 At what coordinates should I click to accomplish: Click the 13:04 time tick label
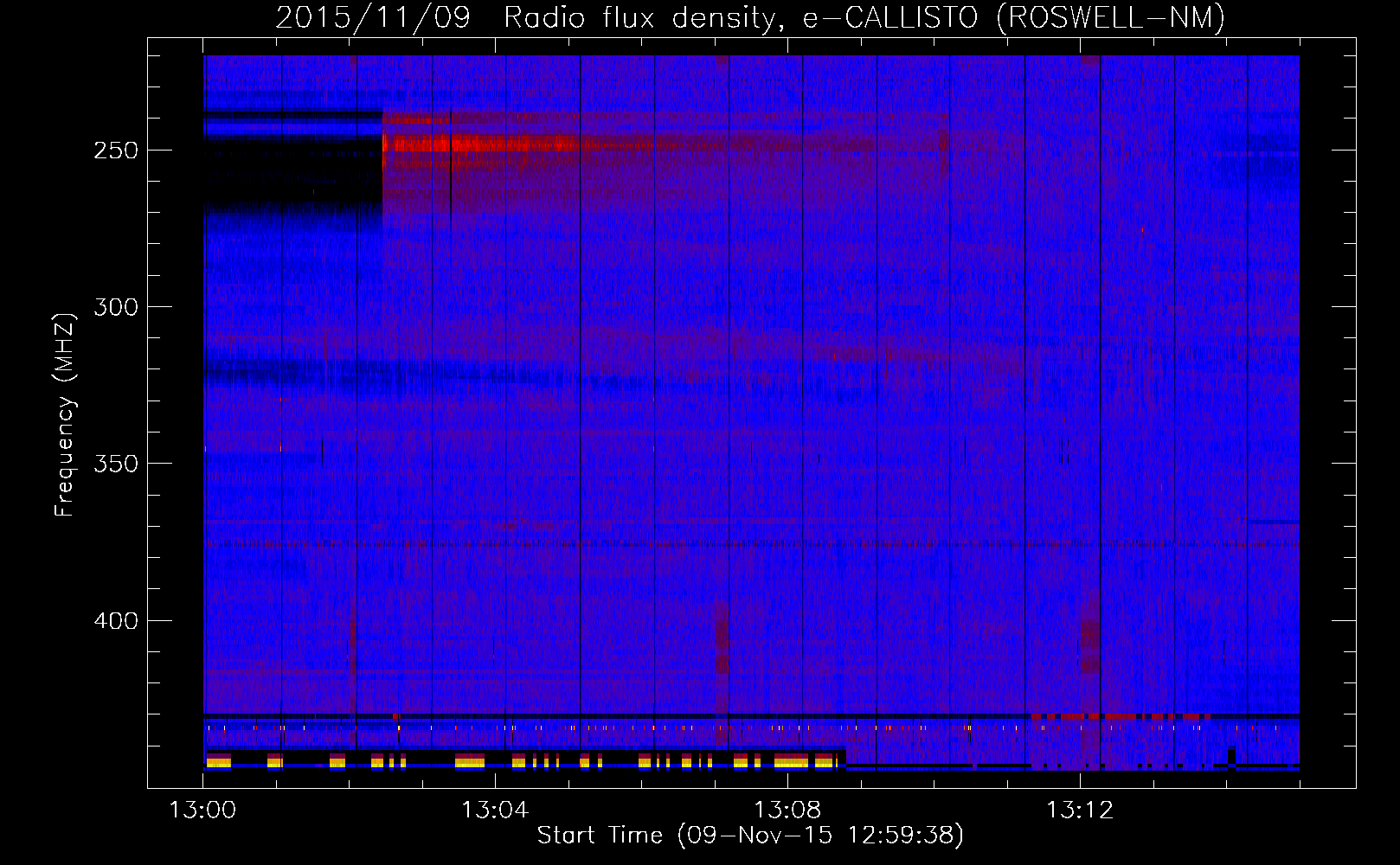pos(495,811)
